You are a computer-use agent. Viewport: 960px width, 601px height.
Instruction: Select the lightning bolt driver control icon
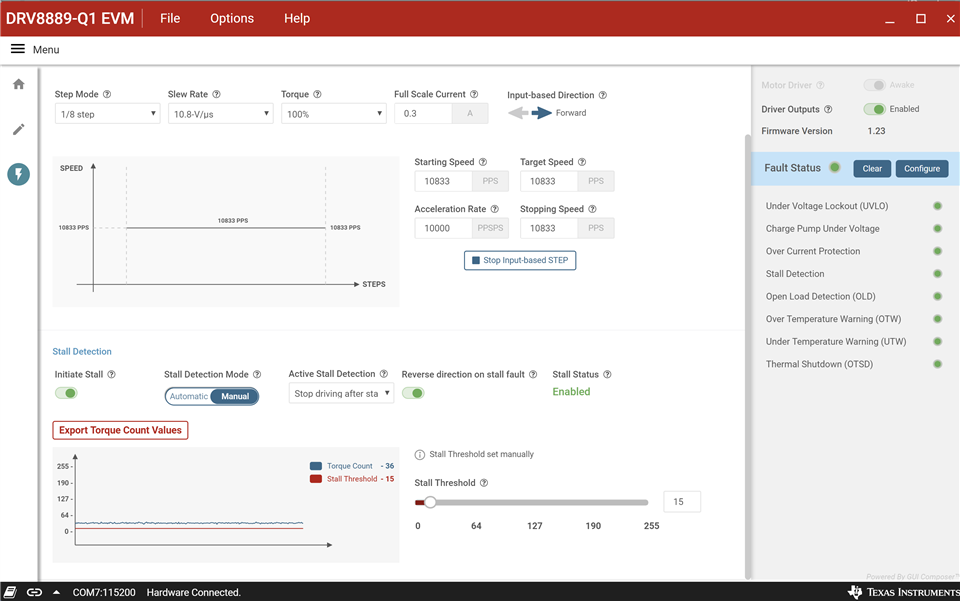pos(19,174)
